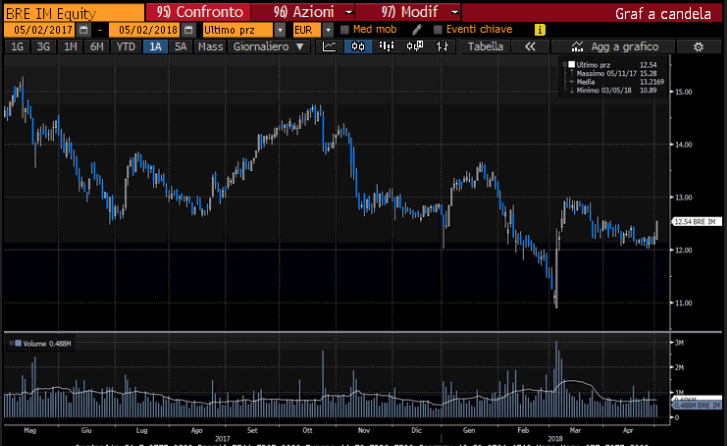
Task: Click Agg a grafico chart icon
Action: (x=577, y=46)
